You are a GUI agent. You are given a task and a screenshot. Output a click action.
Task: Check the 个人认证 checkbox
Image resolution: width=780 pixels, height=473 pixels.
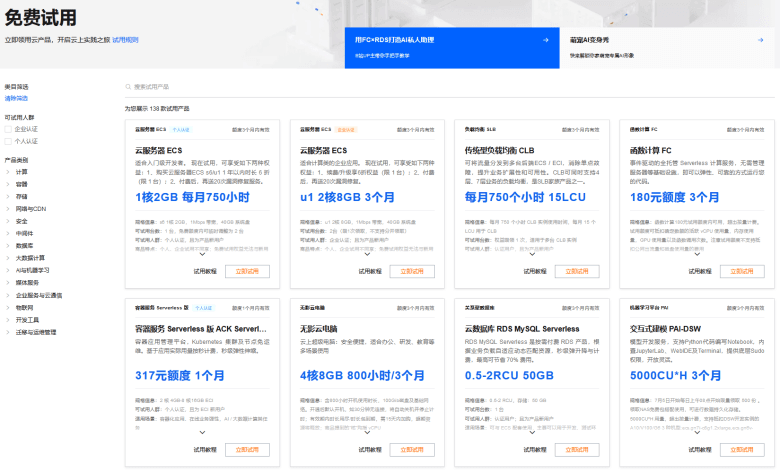pos(8,142)
